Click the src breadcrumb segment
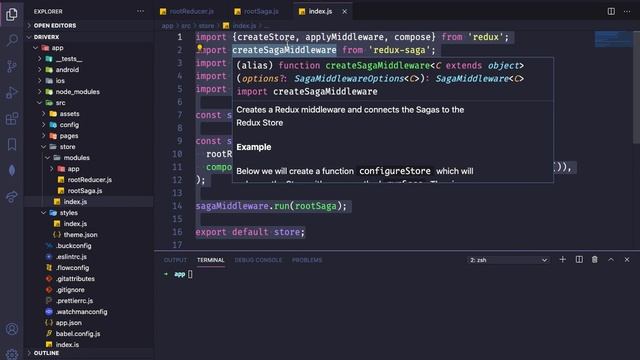640x360 pixels. [x=186, y=26]
